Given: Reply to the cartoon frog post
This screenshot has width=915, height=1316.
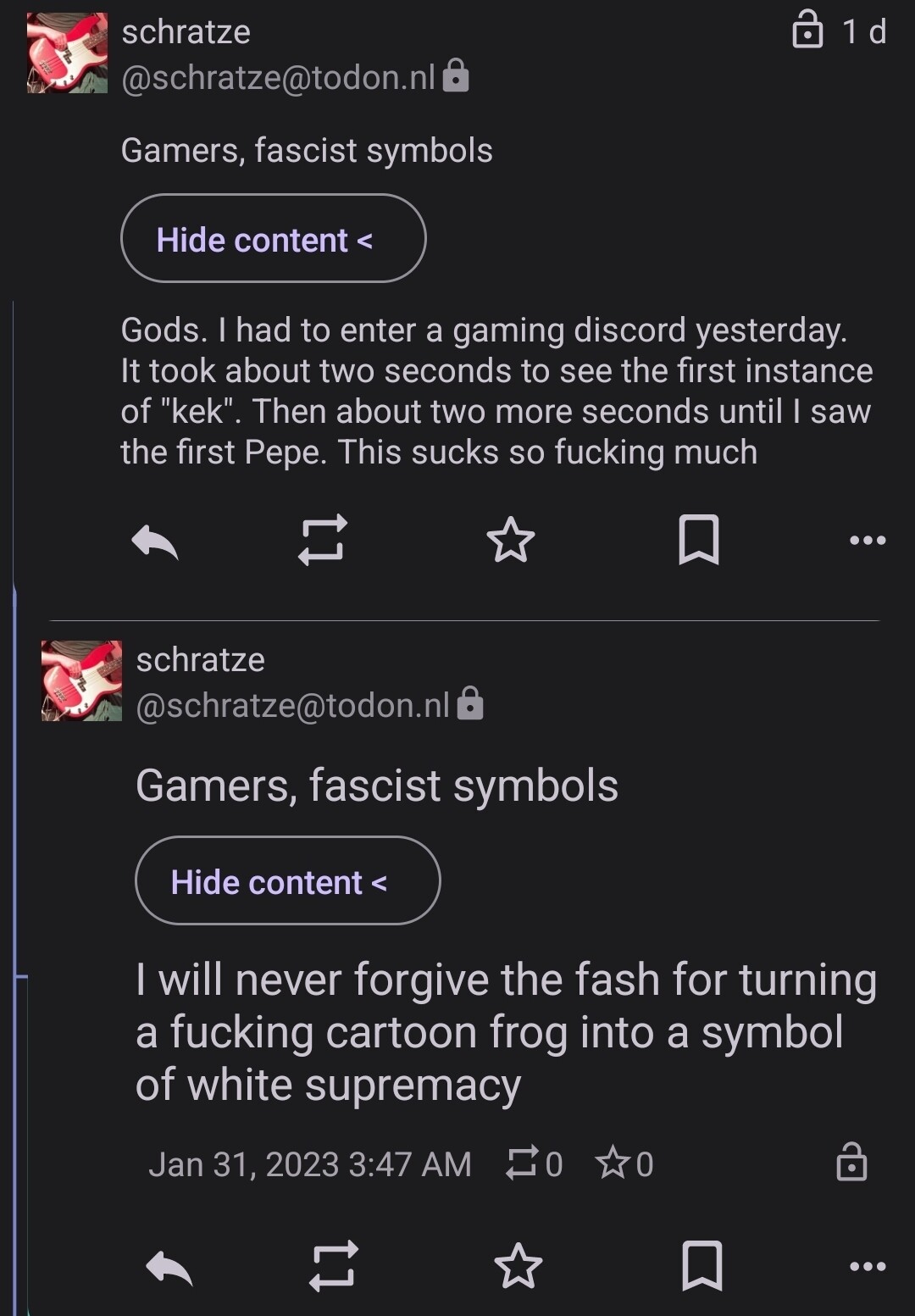Looking at the screenshot, I should (169, 1267).
